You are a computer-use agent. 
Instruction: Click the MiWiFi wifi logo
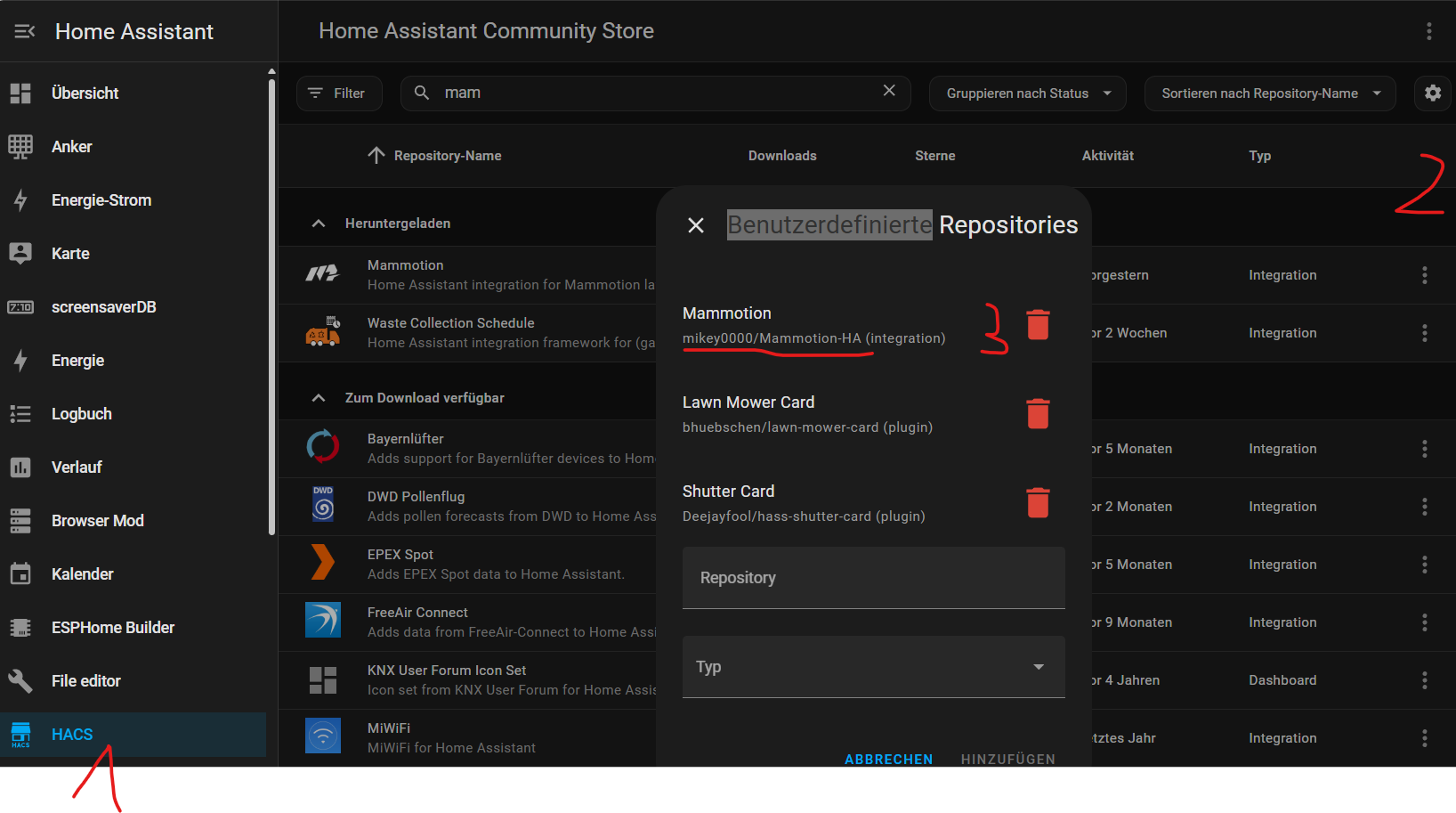pos(323,736)
